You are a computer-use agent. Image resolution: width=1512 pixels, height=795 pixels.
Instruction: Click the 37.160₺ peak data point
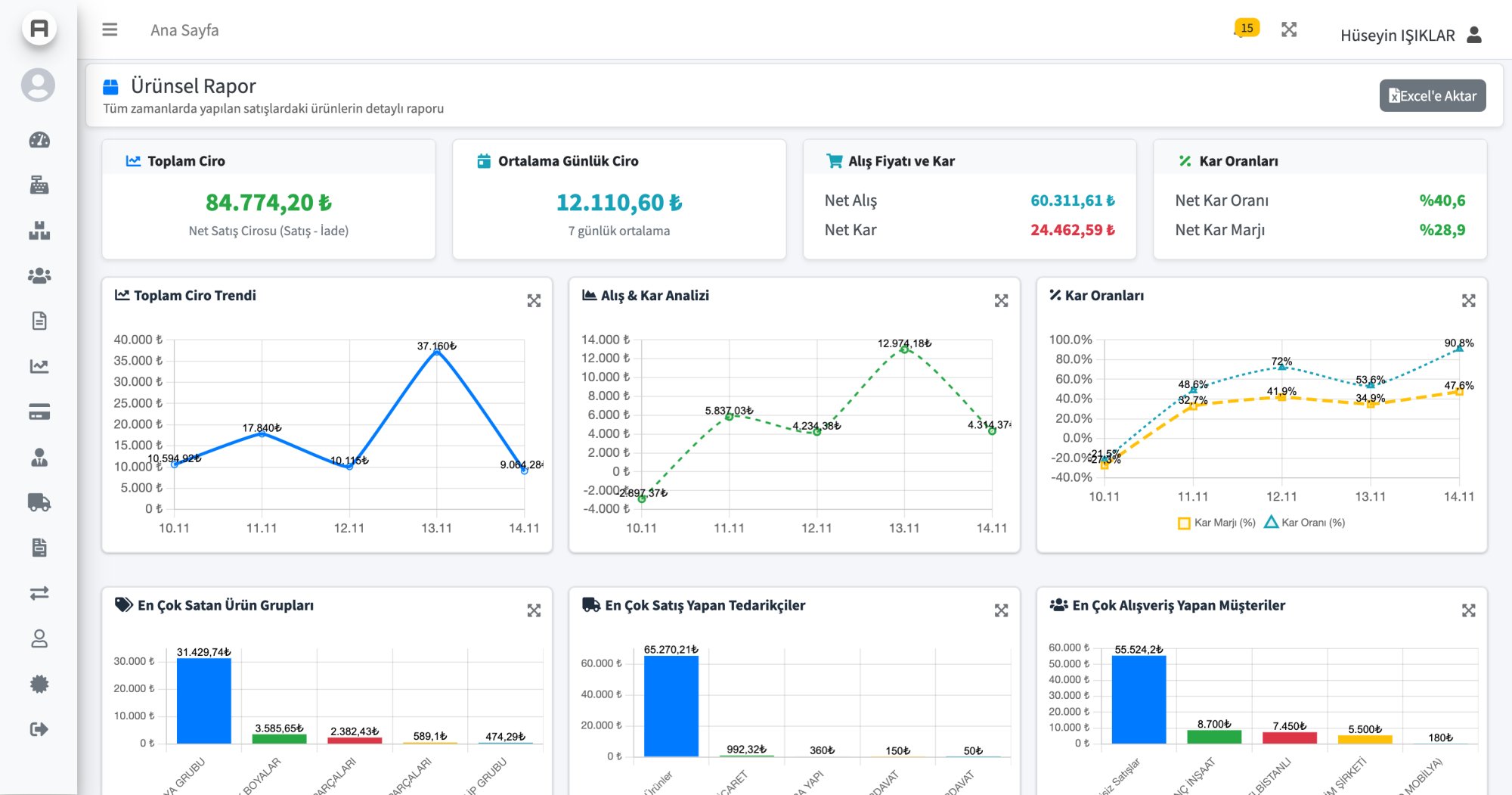[x=437, y=352]
